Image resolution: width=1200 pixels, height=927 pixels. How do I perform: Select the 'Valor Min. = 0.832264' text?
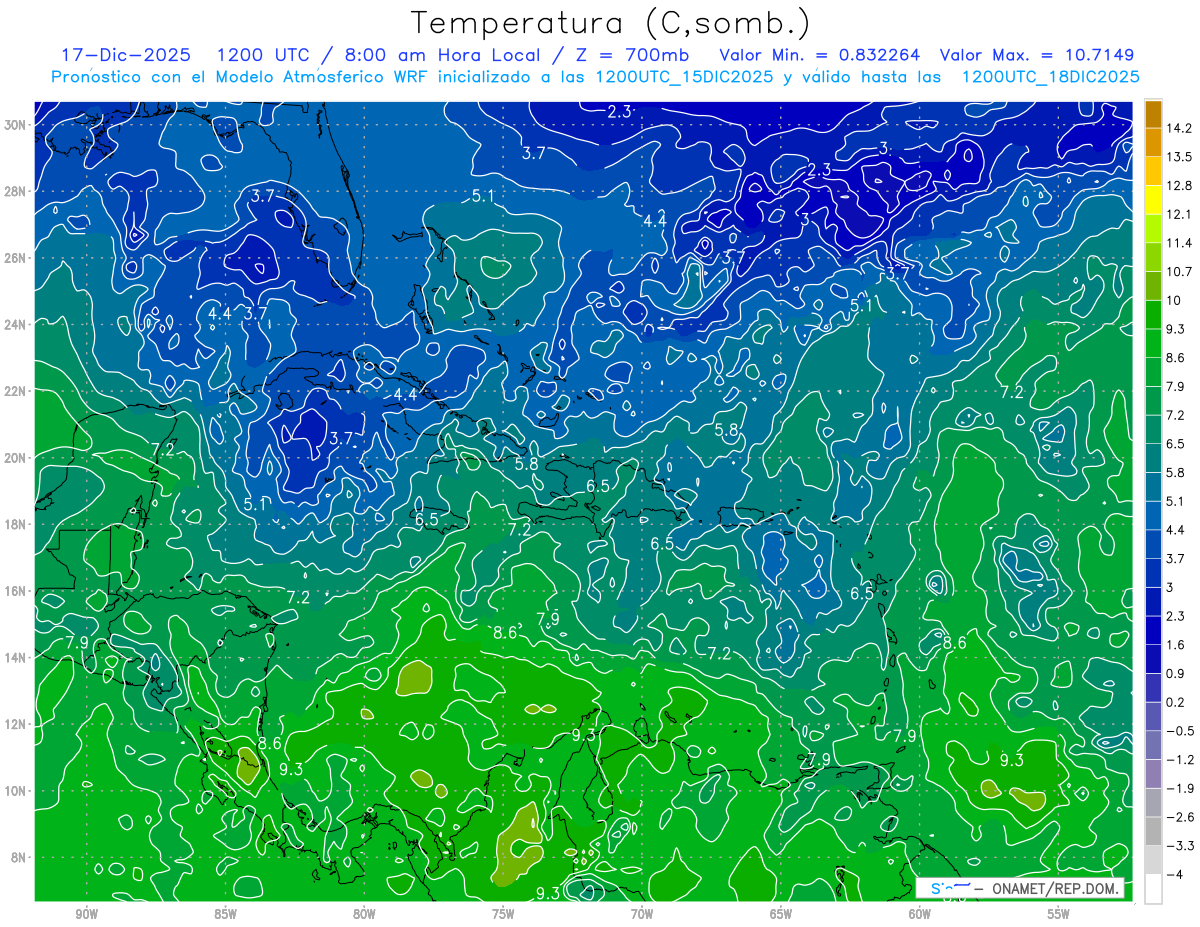coord(819,55)
